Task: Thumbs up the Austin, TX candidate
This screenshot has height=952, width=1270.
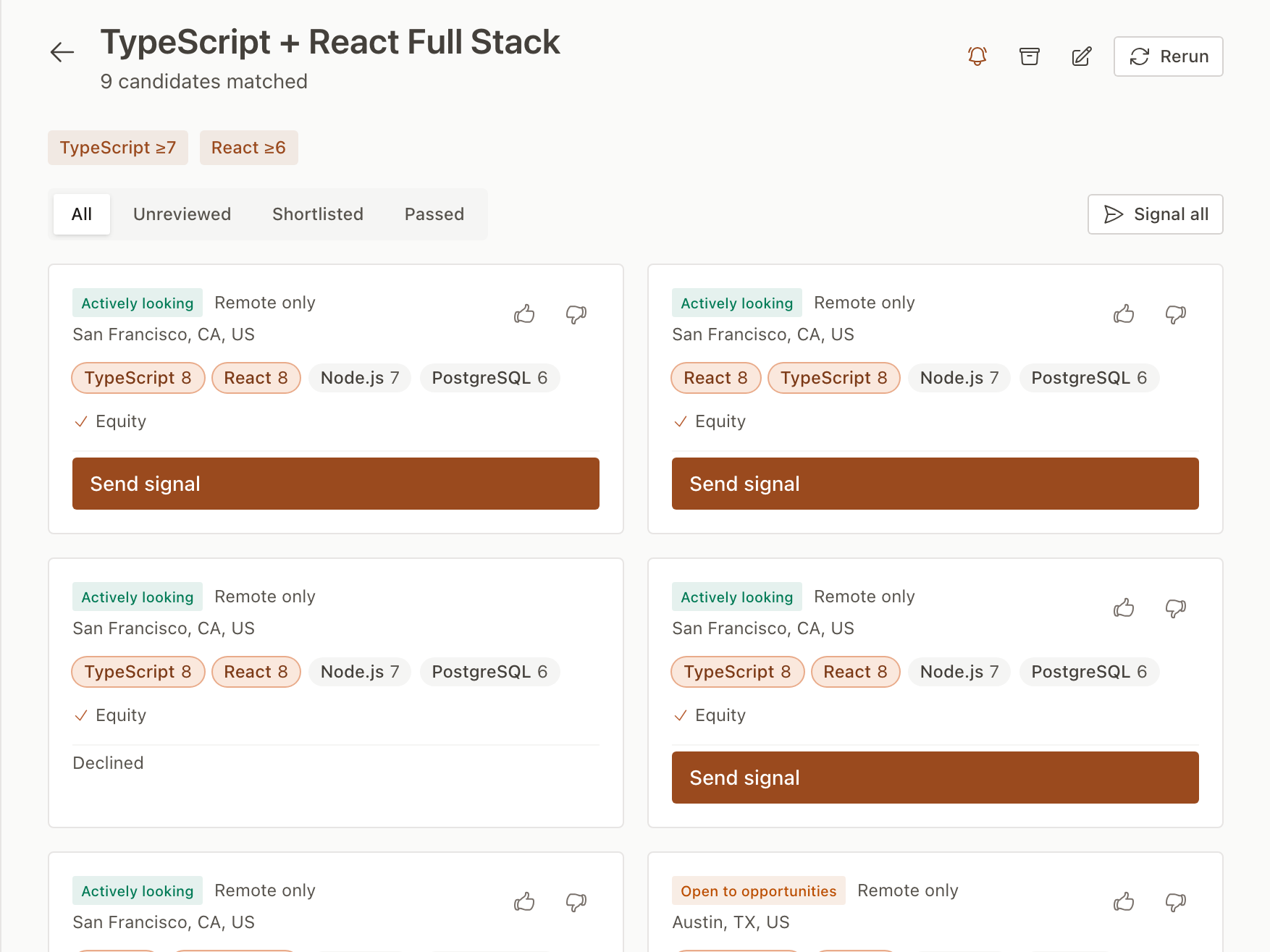Action: tap(1124, 902)
